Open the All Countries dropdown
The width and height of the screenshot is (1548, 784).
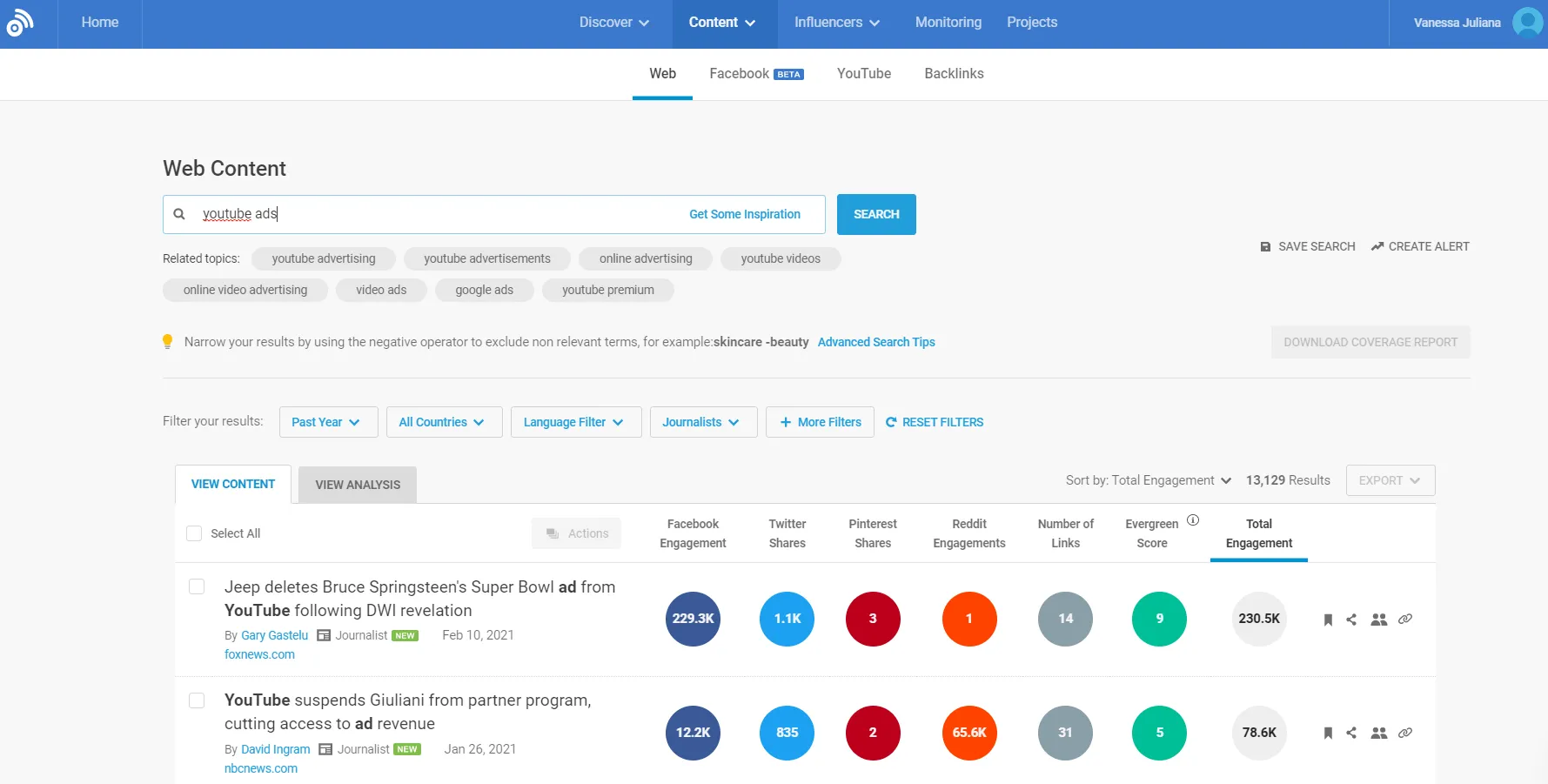pos(444,422)
